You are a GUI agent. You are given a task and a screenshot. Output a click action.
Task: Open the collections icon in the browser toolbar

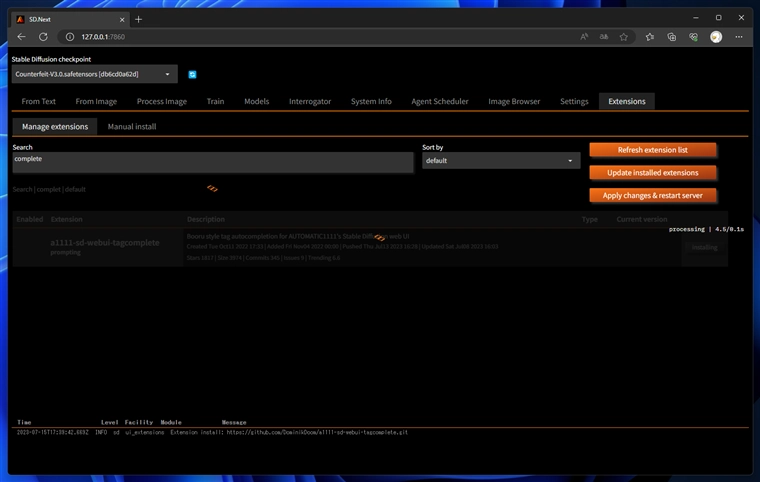pyautogui.click(x=671, y=37)
